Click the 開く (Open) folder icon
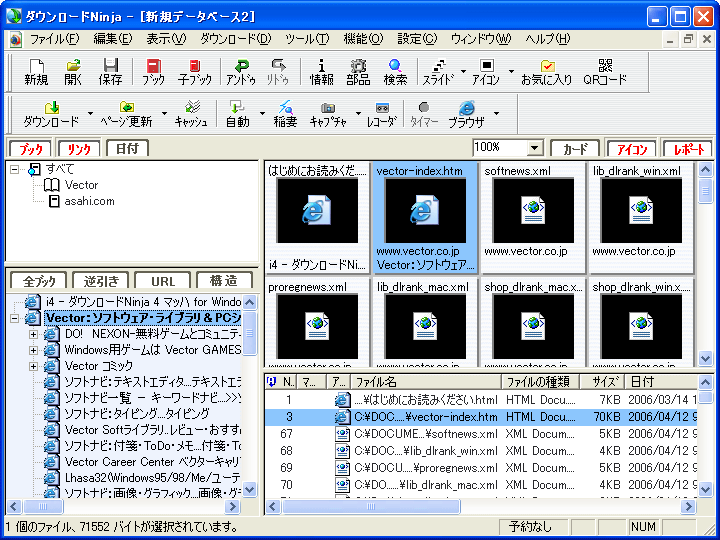720x540 pixels. pyautogui.click(x=73, y=72)
